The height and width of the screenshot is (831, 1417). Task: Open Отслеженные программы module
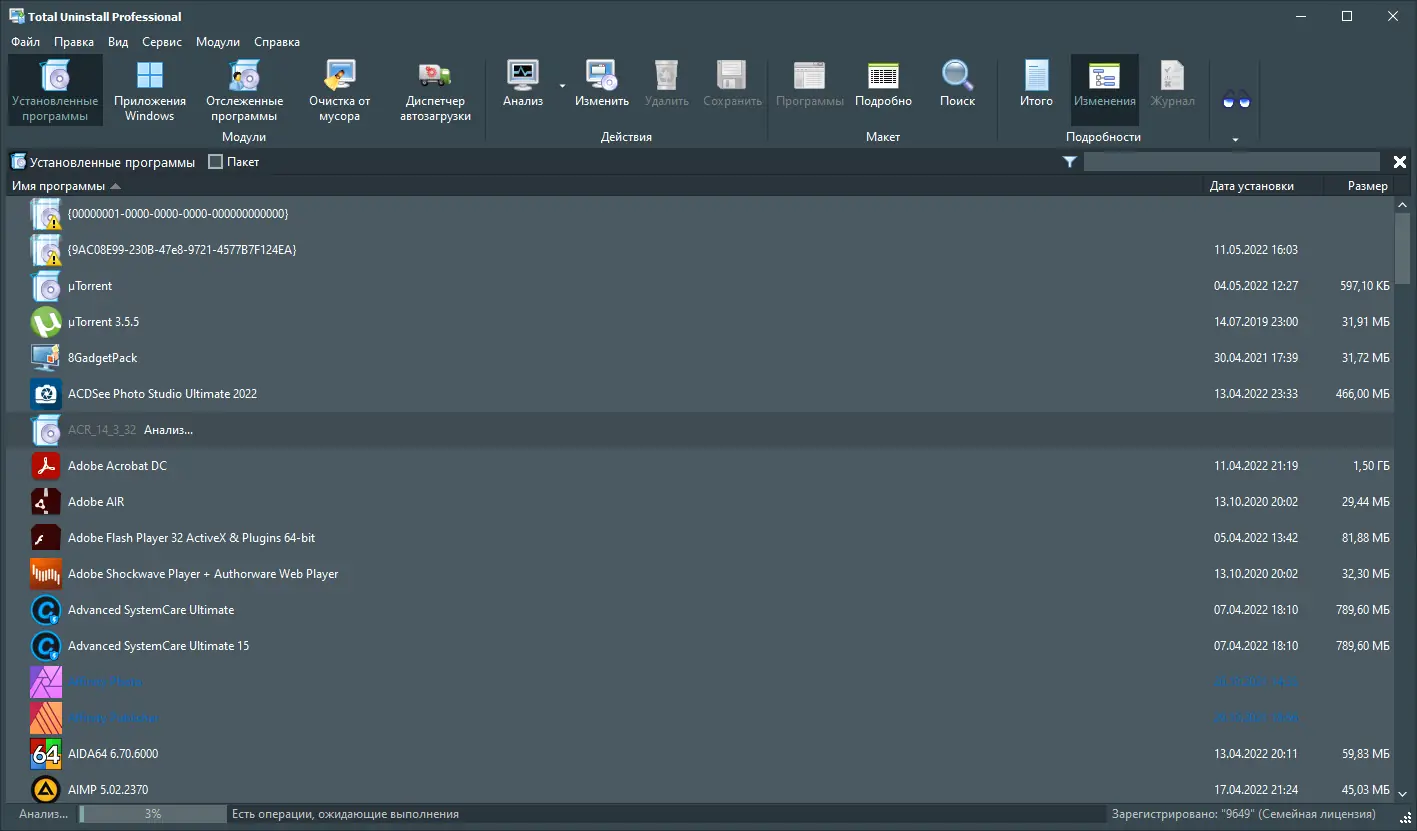pos(244,90)
